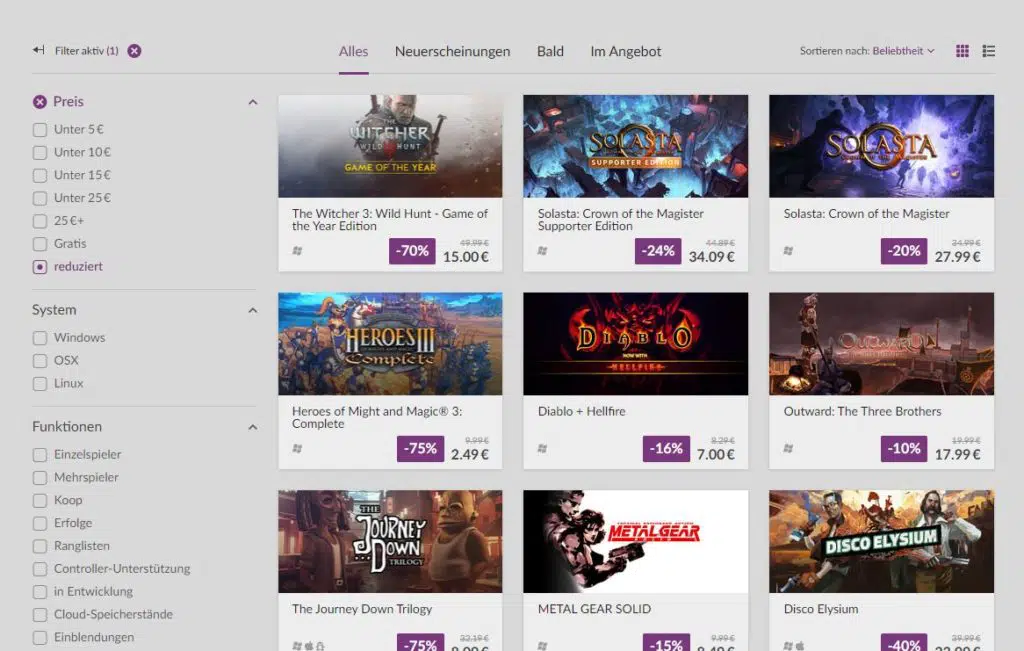Click Windows icon on Diablo + Hellfire card
This screenshot has height=651, width=1024.
pos(542,449)
